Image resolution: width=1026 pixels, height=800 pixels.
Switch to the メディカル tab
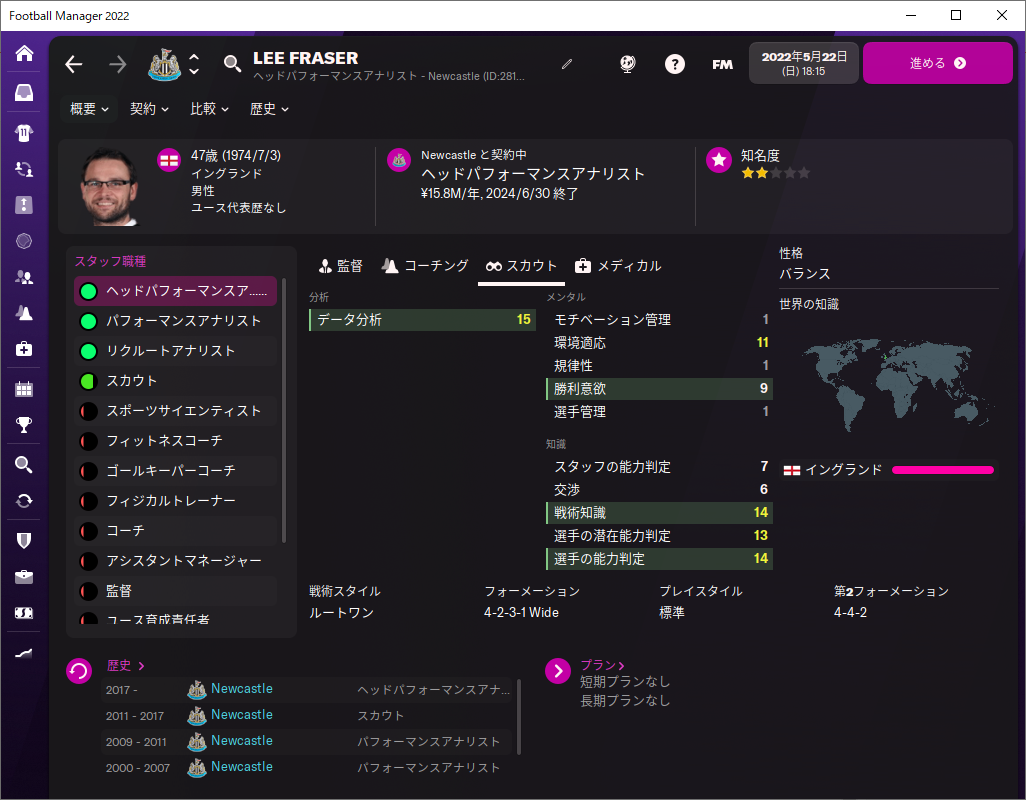[x=618, y=266]
